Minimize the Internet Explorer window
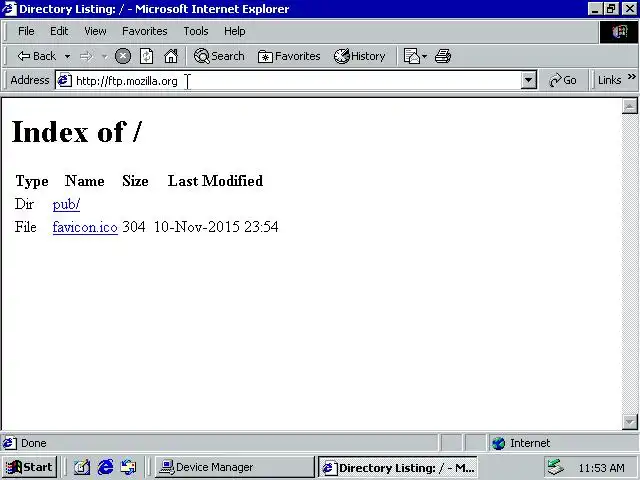 coord(595,9)
